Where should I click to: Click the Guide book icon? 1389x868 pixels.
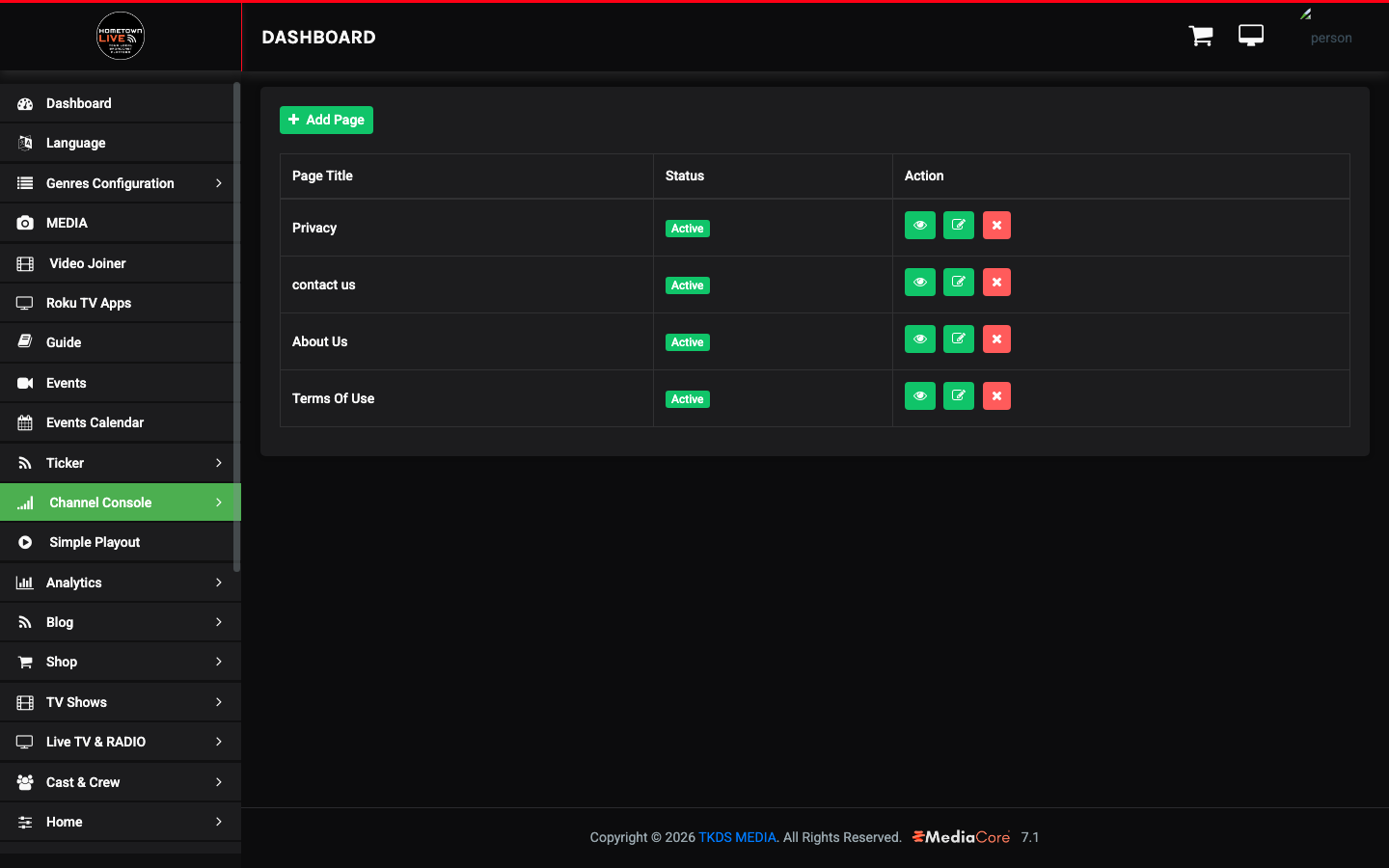click(x=25, y=342)
